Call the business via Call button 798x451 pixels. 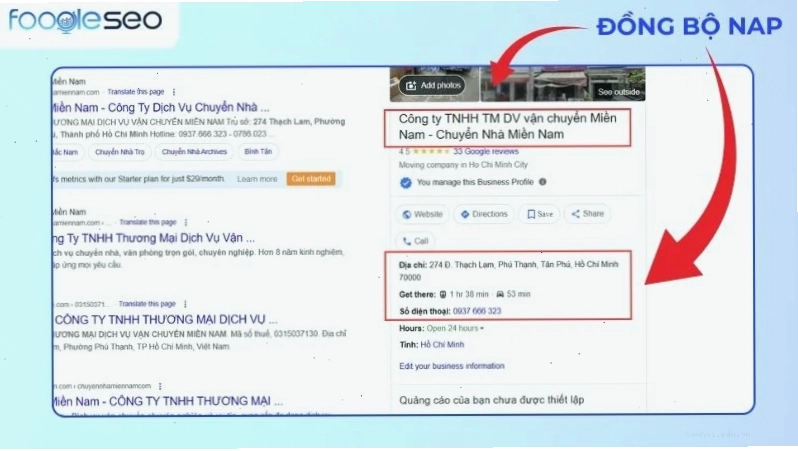click(415, 241)
